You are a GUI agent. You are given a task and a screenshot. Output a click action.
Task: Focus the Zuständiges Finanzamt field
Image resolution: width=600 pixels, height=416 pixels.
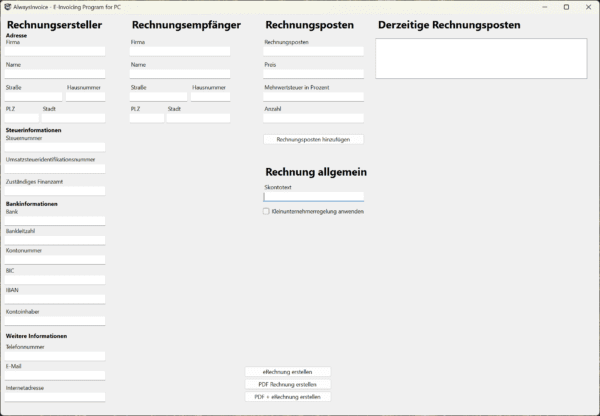click(x=55, y=190)
